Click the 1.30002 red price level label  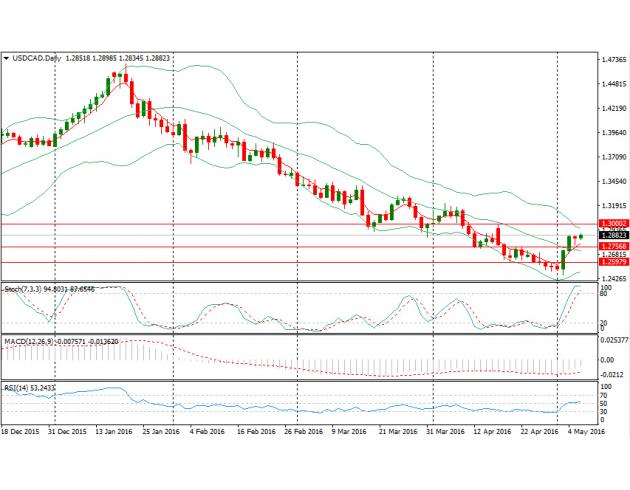click(x=609, y=224)
